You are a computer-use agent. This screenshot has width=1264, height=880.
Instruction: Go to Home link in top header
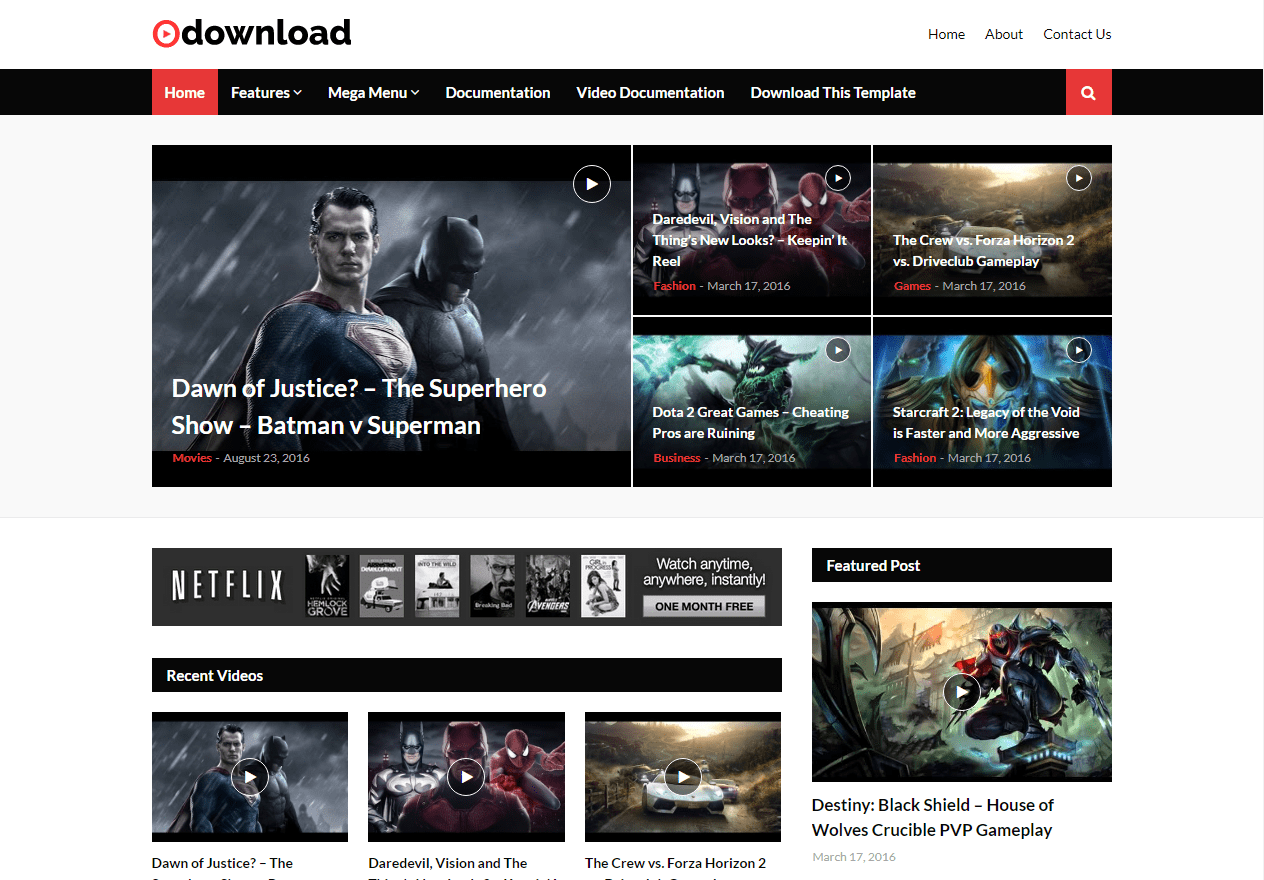[x=946, y=34]
